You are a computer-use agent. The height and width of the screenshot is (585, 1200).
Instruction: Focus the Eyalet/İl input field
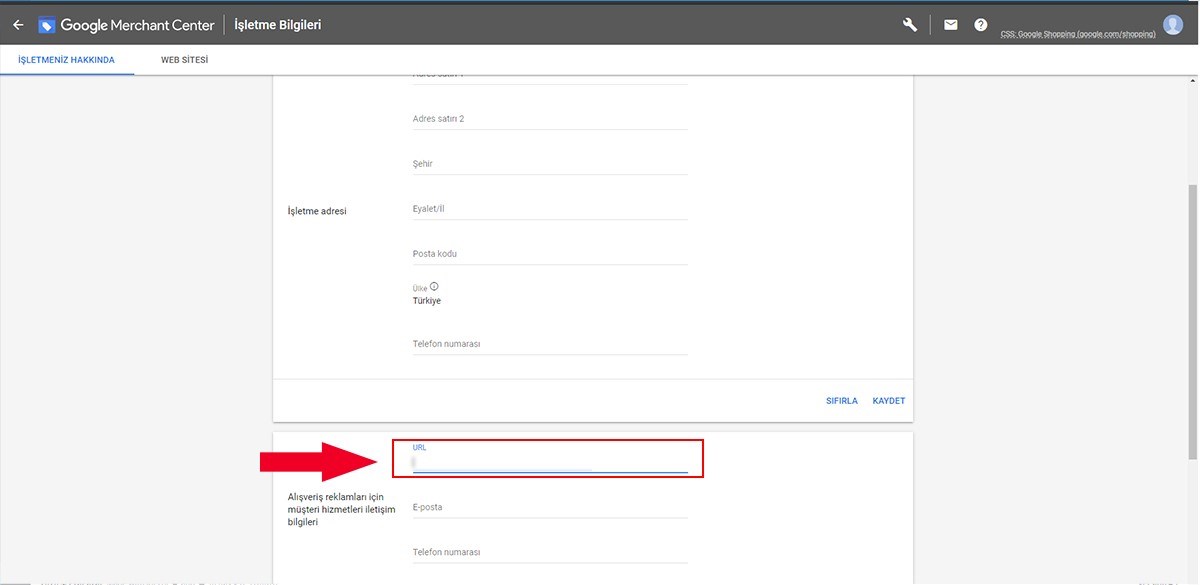pos(550,209)
